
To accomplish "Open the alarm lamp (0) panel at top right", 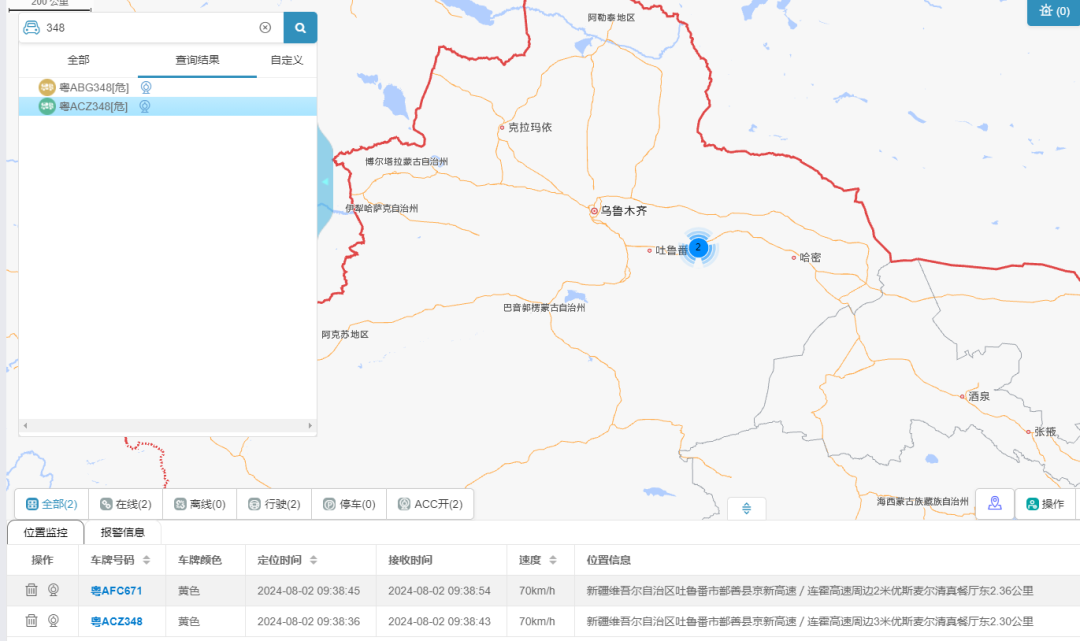I will pyautogui.click(x=1052, y=13).
